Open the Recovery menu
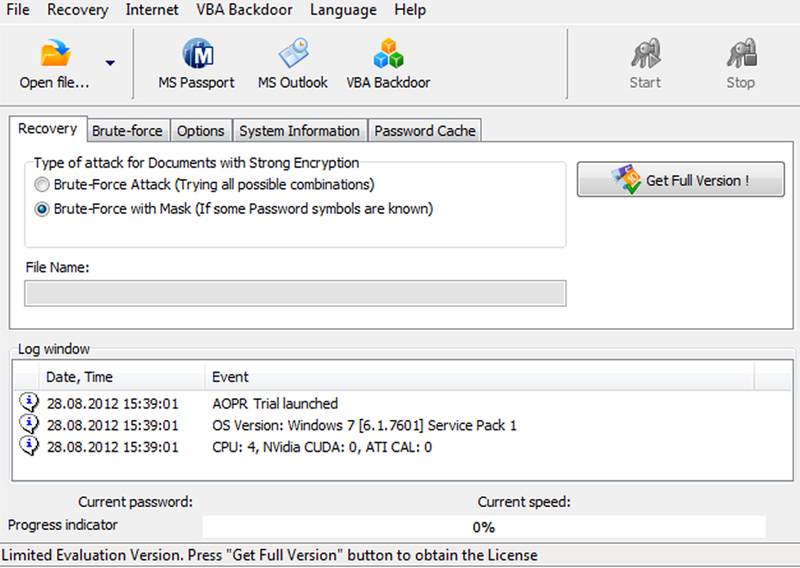800x568 pixels. [x=78, y=10]
